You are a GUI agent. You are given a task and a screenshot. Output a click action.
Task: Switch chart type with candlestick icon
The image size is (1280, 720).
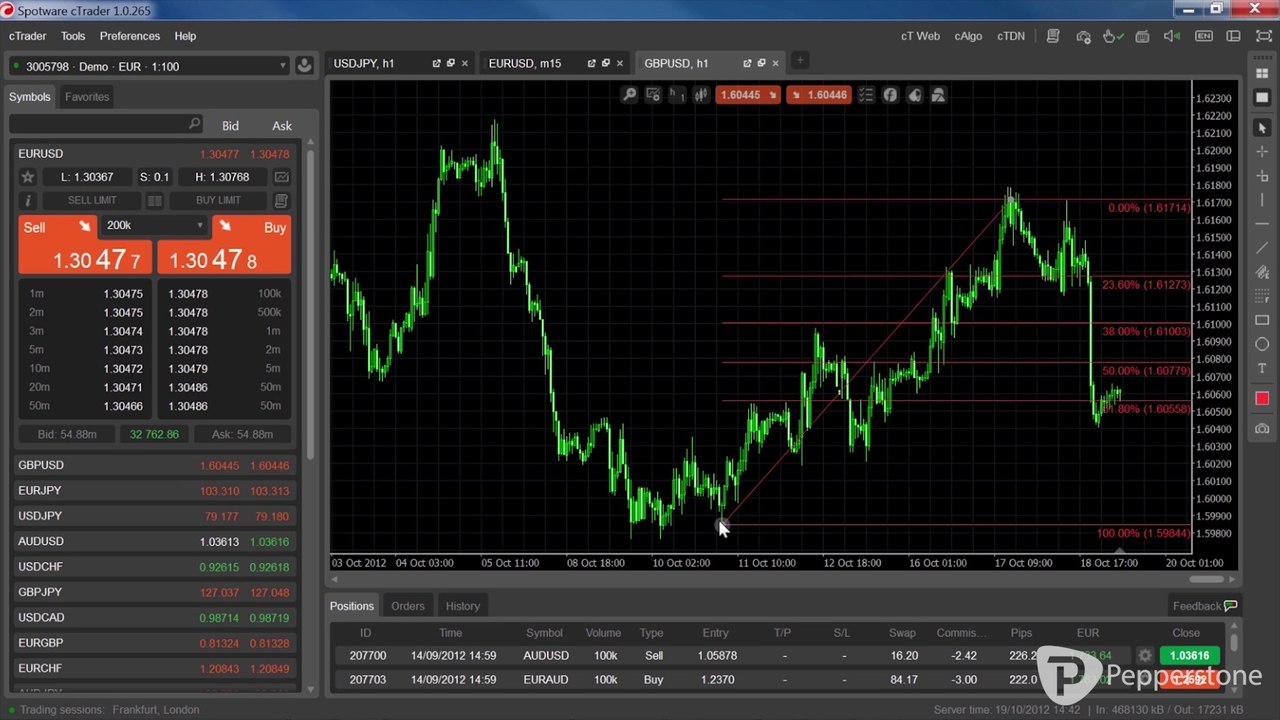pos(701,95)
